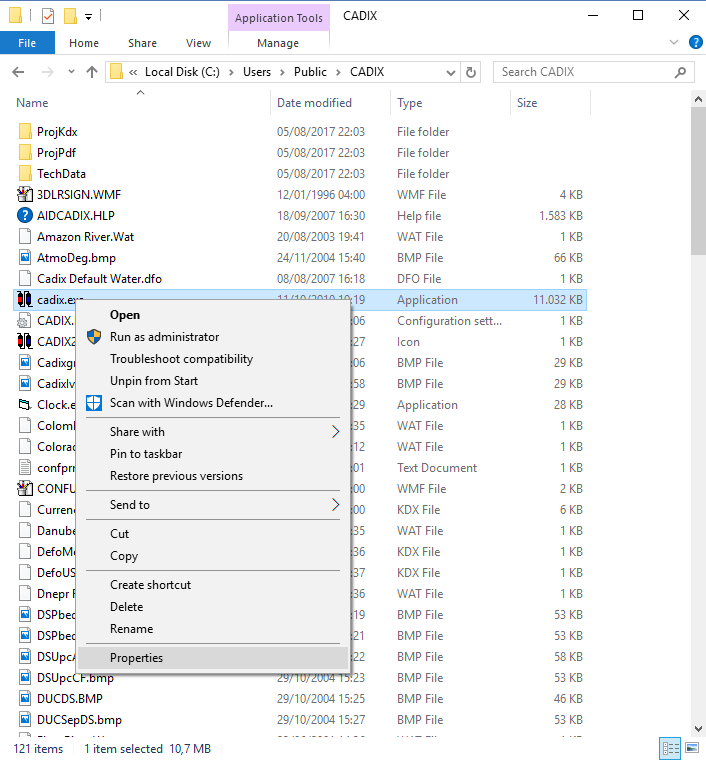Refresh the CADIX folder view
The height and width of the screenshot is (760, 706).
click(x=471, y=72)
